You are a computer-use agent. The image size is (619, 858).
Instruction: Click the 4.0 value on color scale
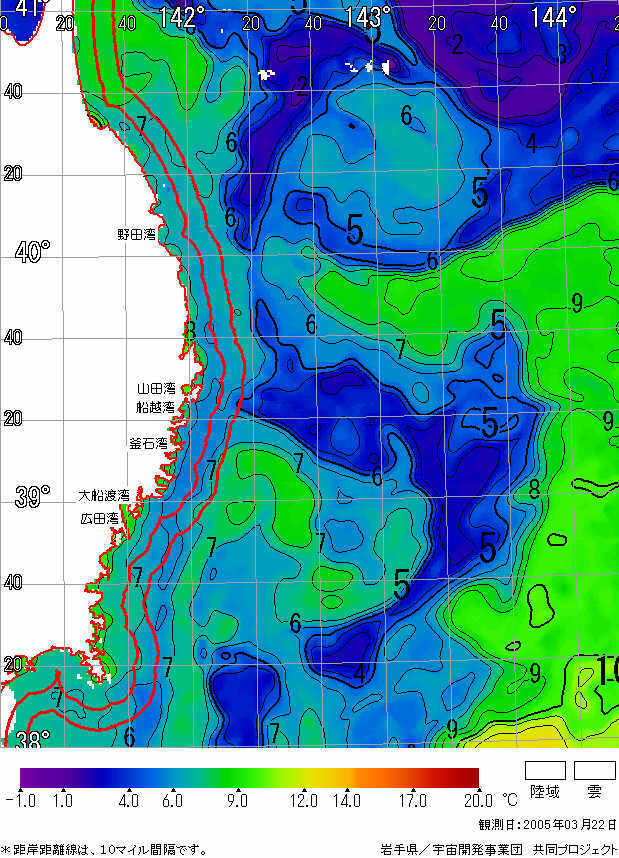click(129, 801)
